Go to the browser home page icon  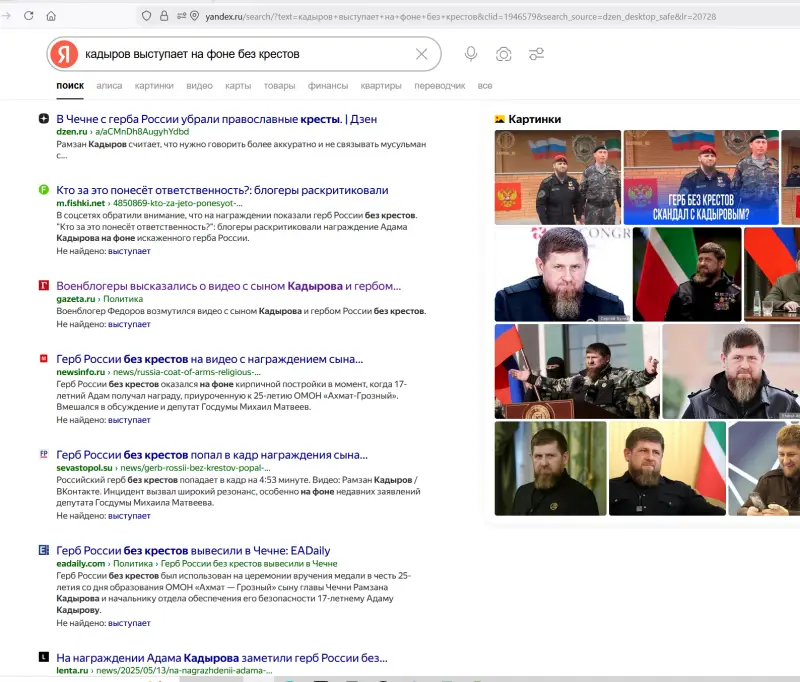coord(51,16)
